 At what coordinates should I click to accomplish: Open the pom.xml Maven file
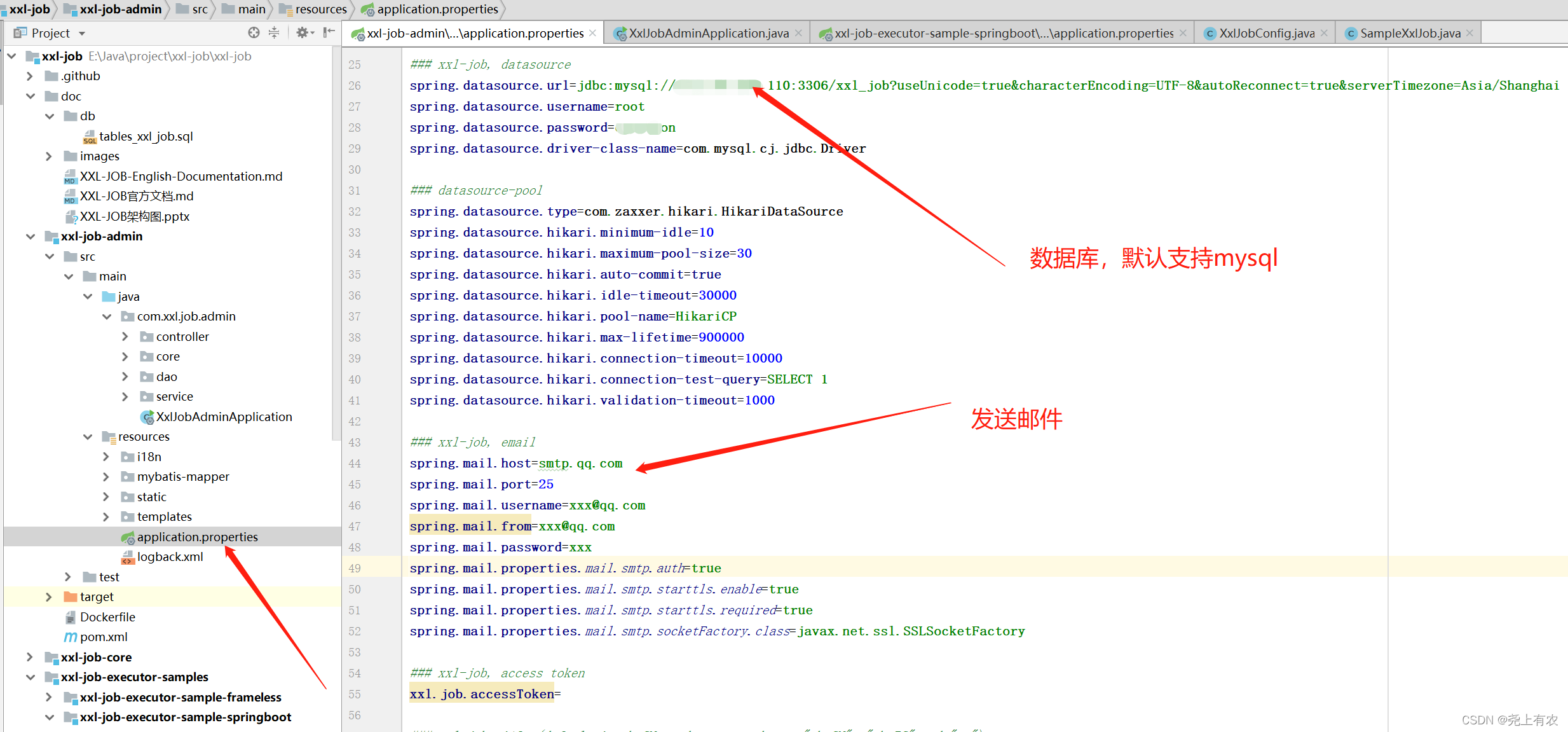pos(104,637)
